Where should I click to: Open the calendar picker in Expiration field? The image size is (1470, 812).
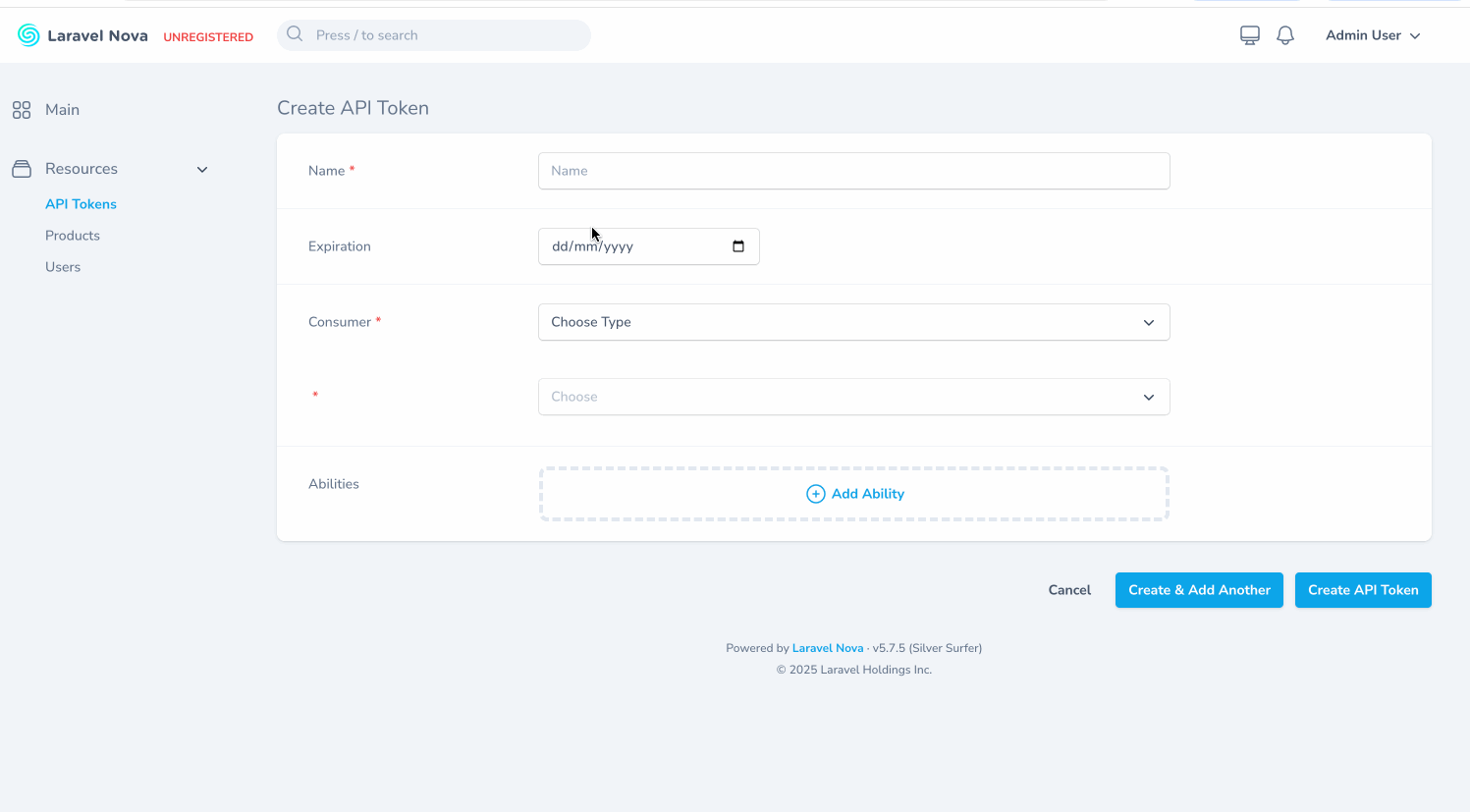pyautogui.click(x=737, y=246)
